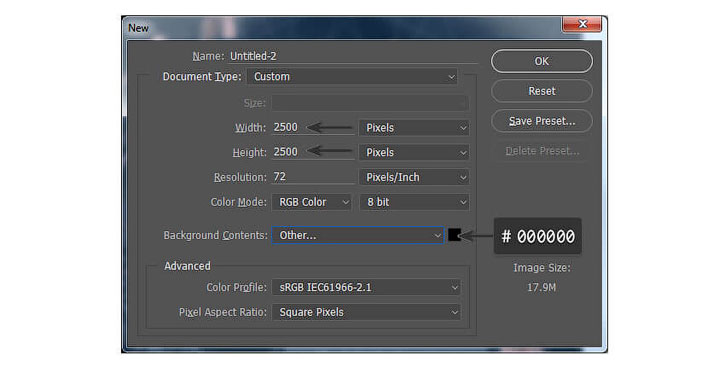
Task: Open the 8 bit depth dropdown
Action: (x=414, y=202)
